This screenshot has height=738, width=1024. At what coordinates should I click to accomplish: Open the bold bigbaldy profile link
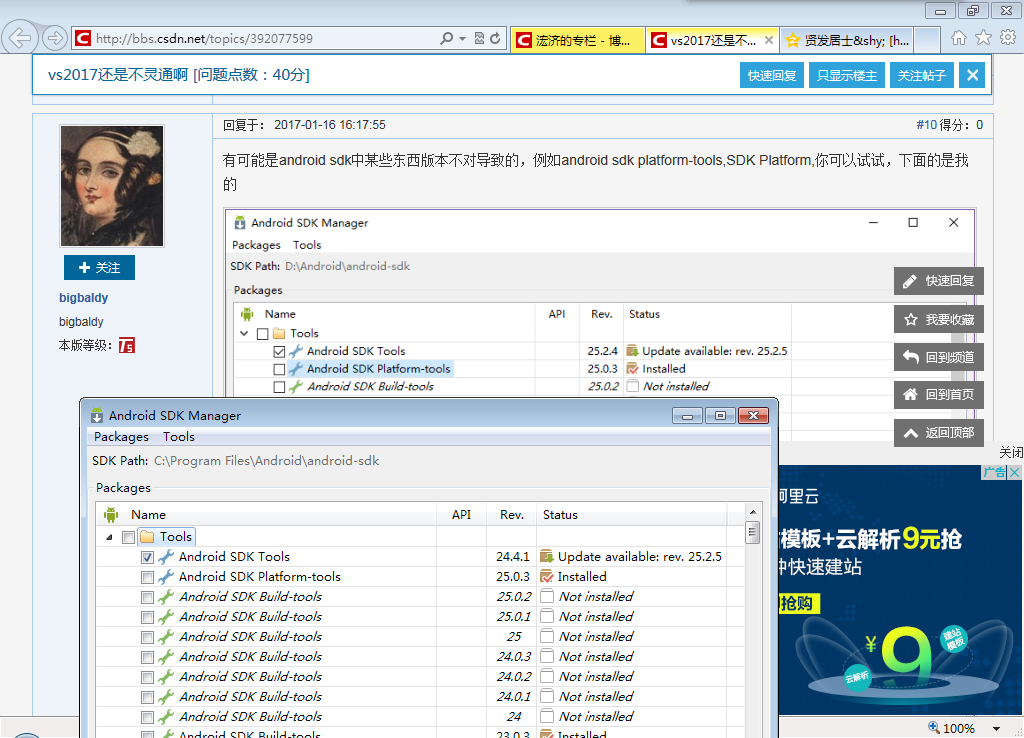click(84, 298)
